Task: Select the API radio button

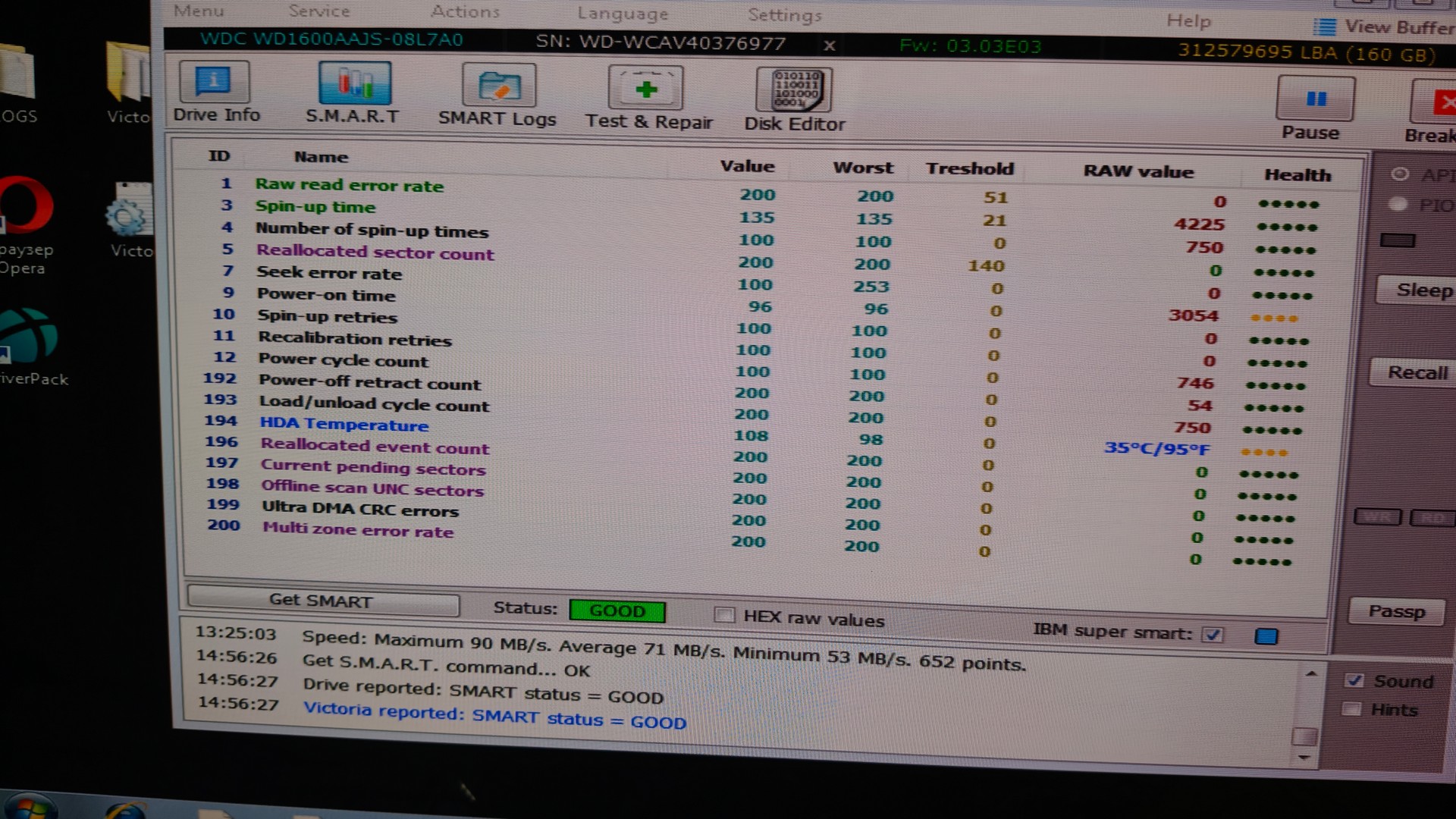Action: pyautogui.click(x=1400, y=174)
